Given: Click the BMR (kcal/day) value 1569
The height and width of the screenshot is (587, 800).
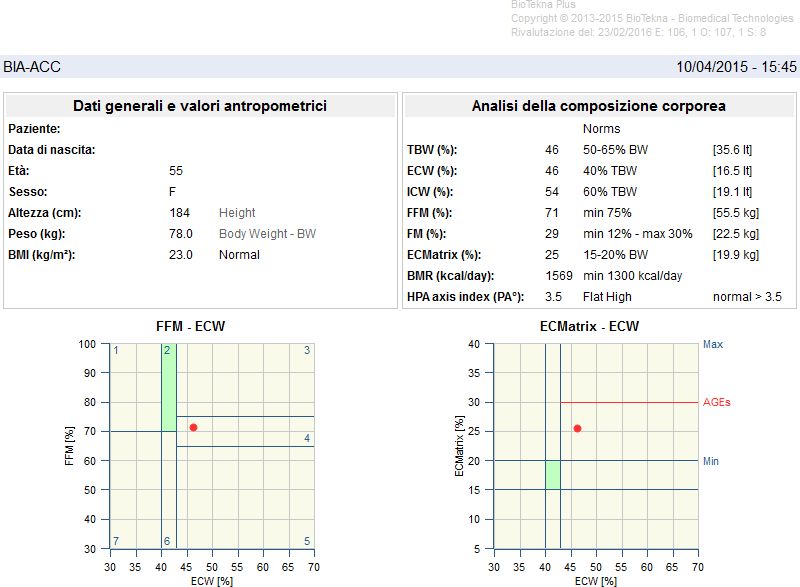Looking at the screenshot, I should pyautogui.click(x=559, y=276).
